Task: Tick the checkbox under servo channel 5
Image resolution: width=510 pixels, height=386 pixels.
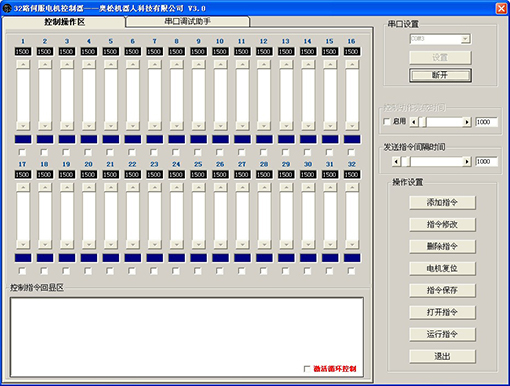Action: (x=110, y=152)
